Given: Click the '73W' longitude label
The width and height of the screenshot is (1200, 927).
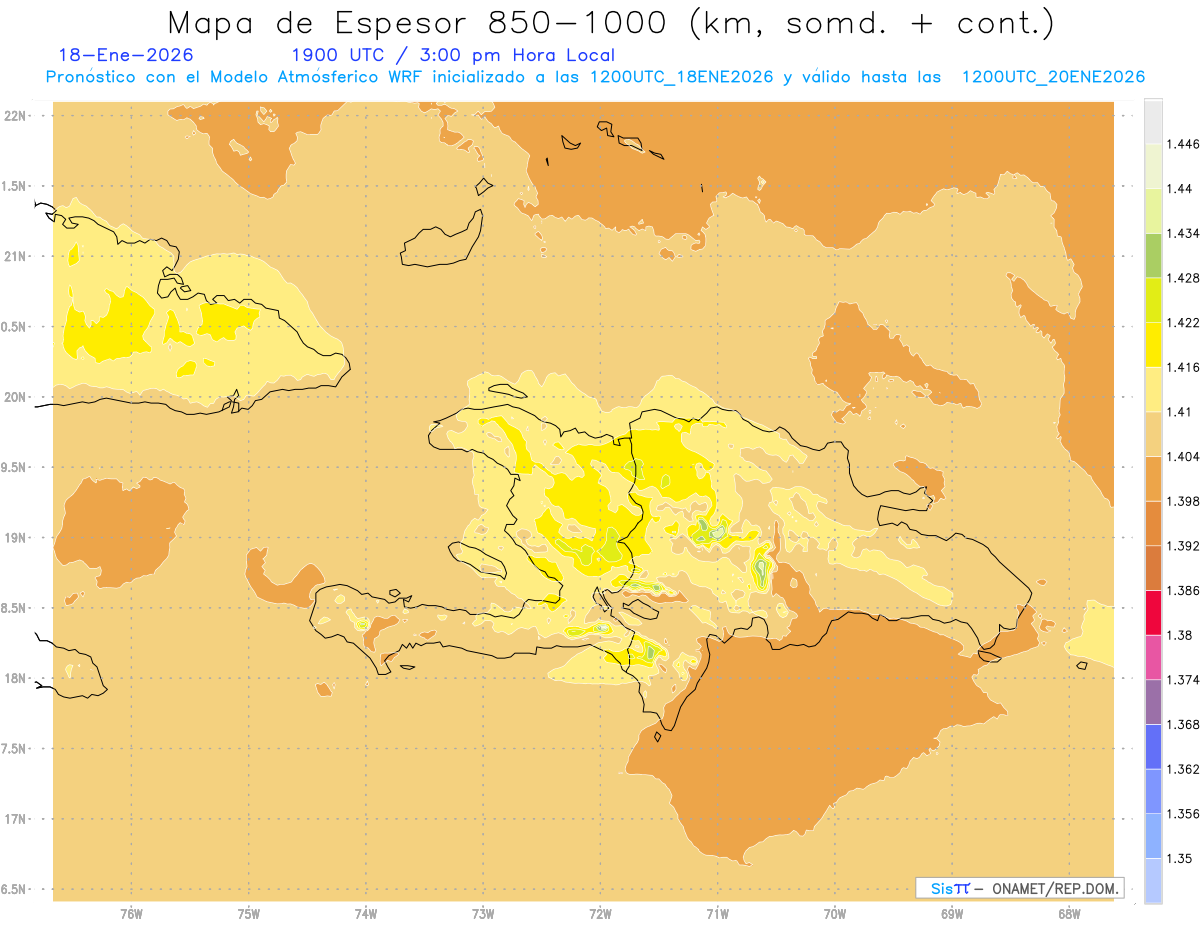Looking at the screenshot, I should (483, 914).
